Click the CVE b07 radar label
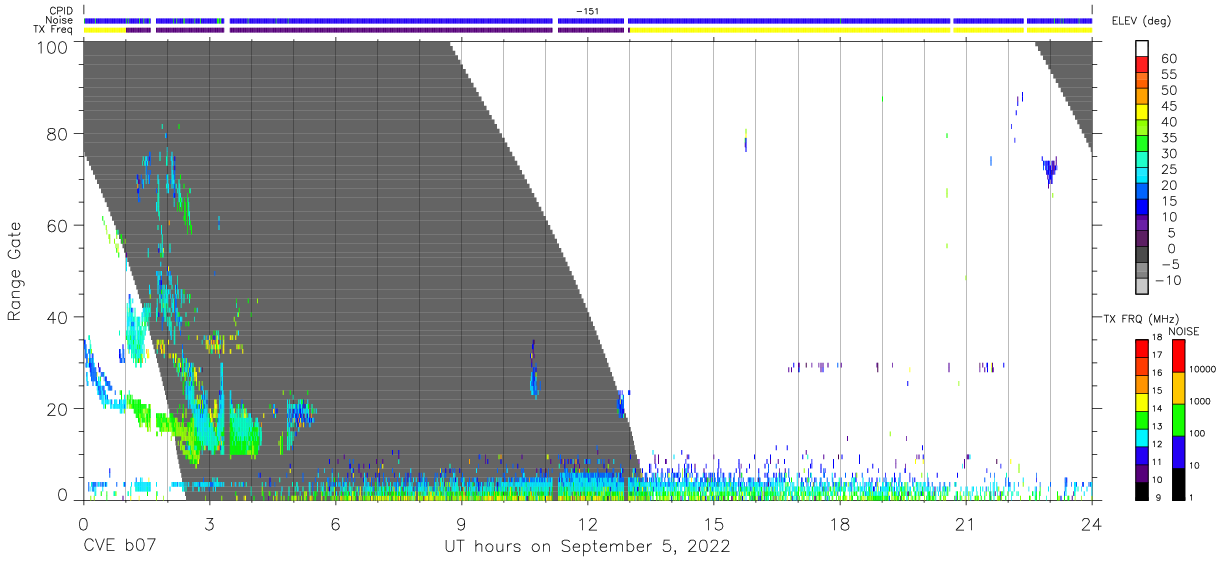 [x=118, y=547]
